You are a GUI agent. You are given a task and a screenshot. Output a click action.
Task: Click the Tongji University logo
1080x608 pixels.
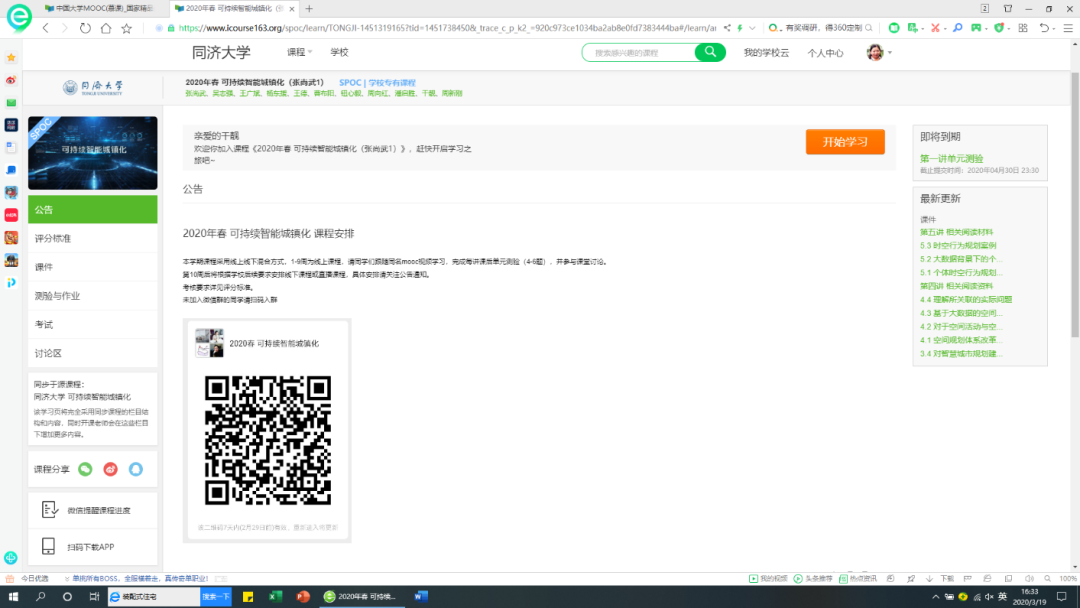[x=92, y=87]
